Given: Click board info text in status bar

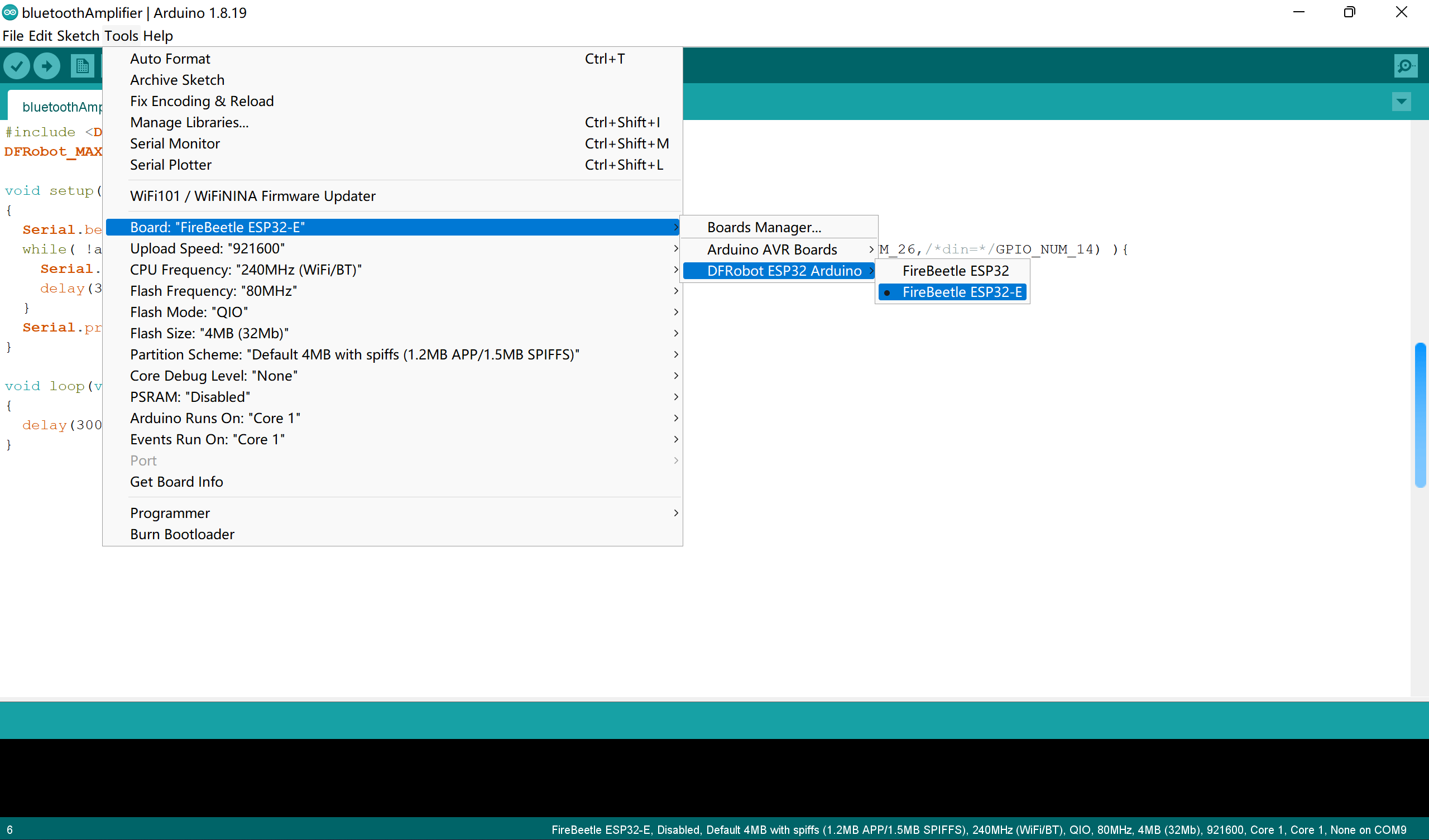Looking at the screenshot, I should coord(979,830).
